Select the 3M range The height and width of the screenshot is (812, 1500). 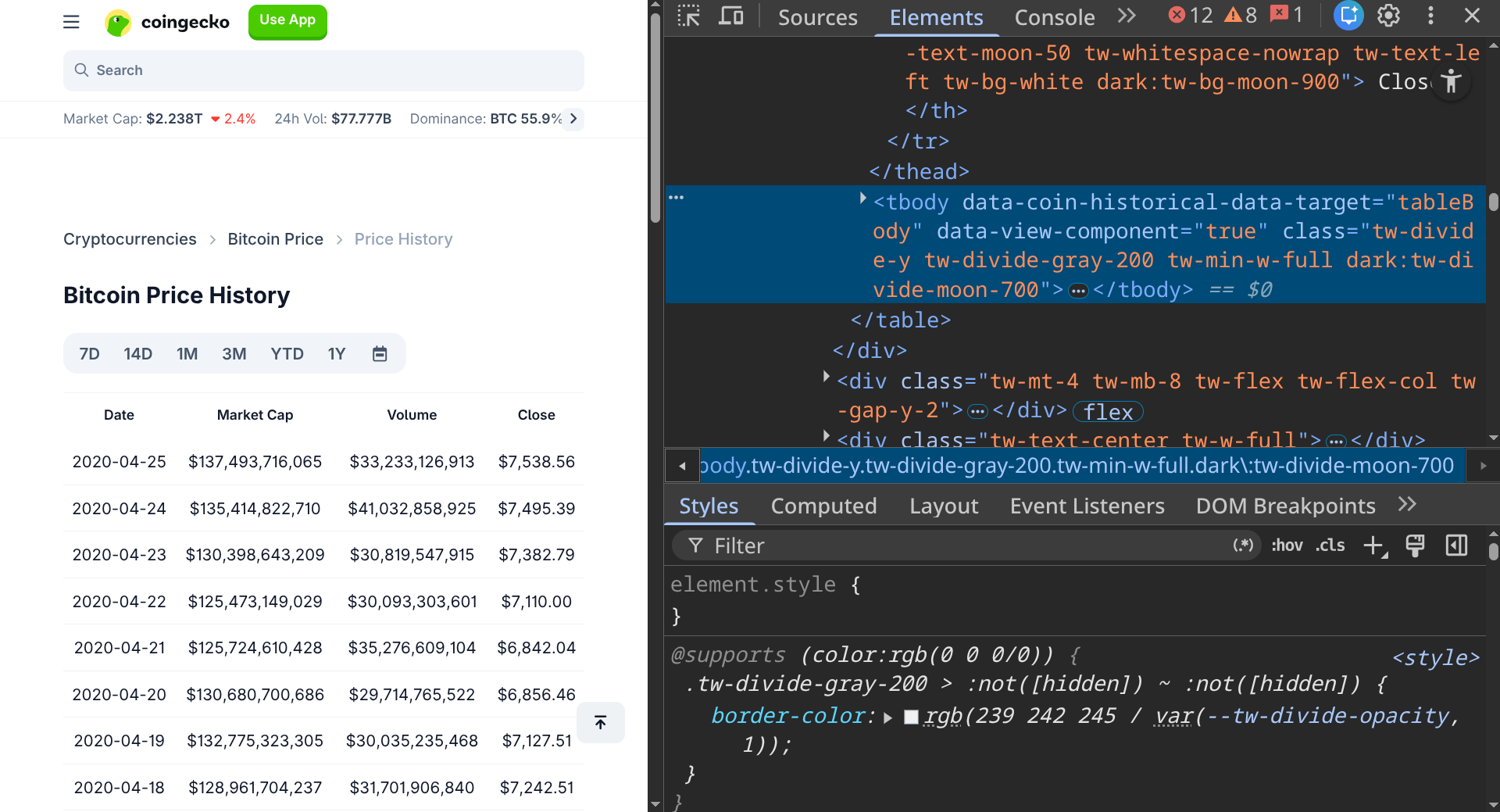coord(234,354)
